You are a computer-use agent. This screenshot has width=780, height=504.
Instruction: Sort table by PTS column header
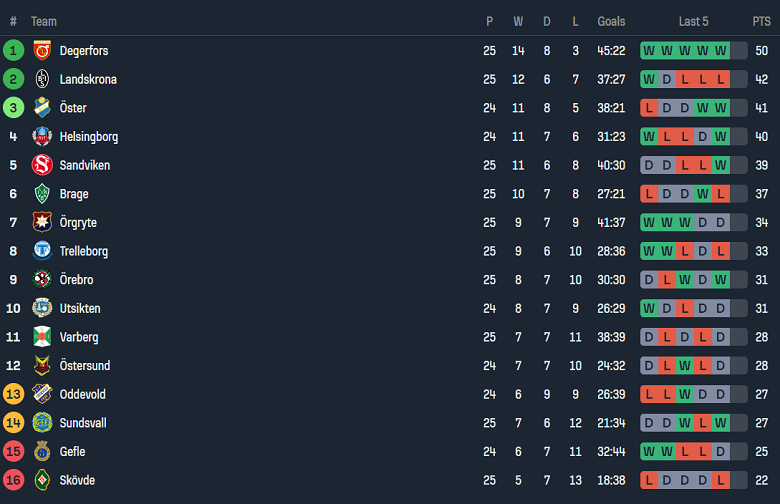click(761, 21)
